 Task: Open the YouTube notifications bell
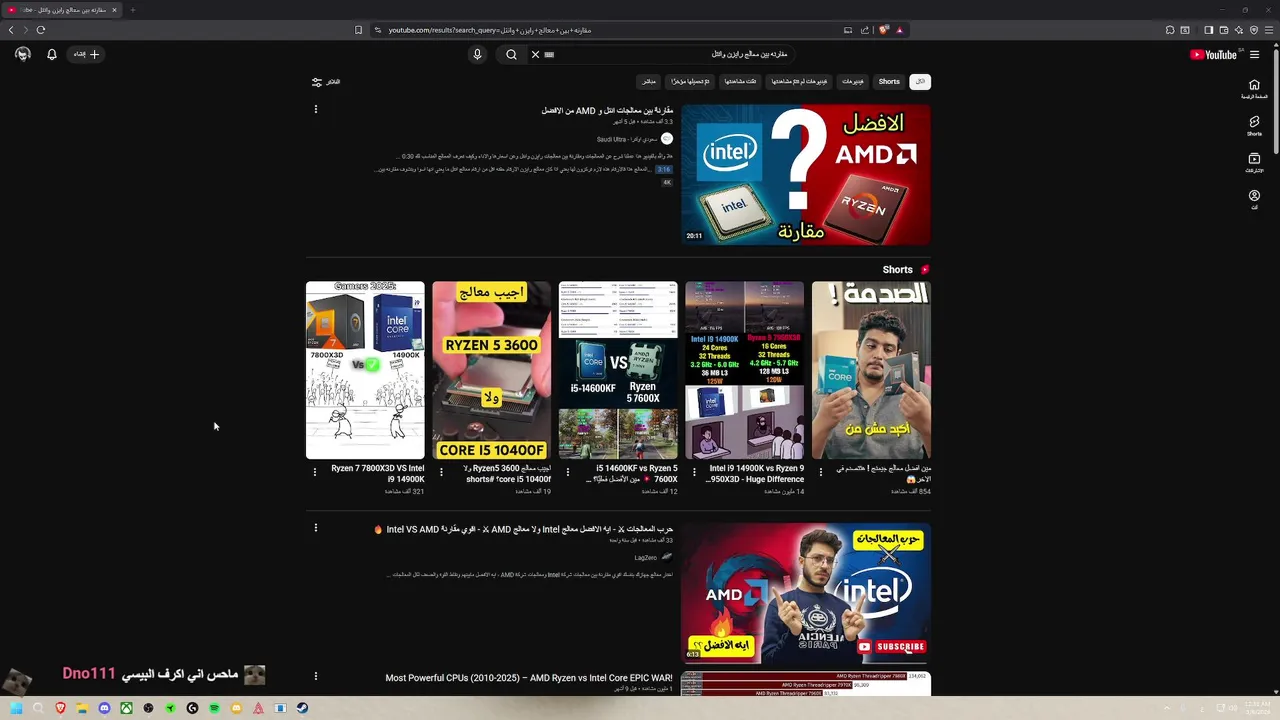[x=52, y=55]
